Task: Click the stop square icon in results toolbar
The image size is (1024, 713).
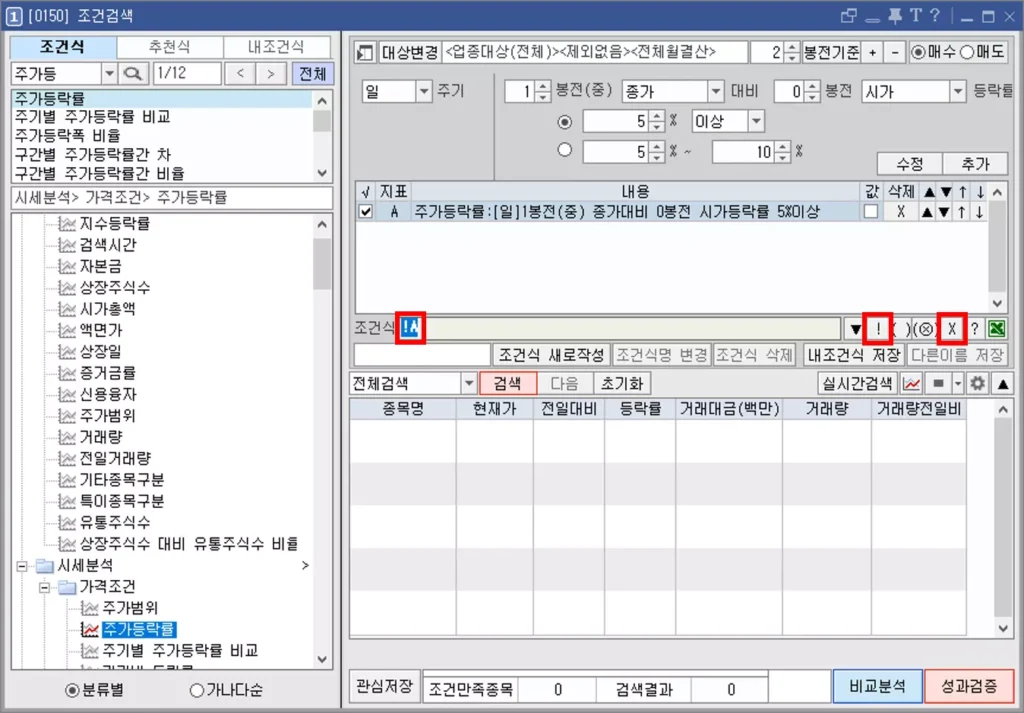Action: point(938,383)
